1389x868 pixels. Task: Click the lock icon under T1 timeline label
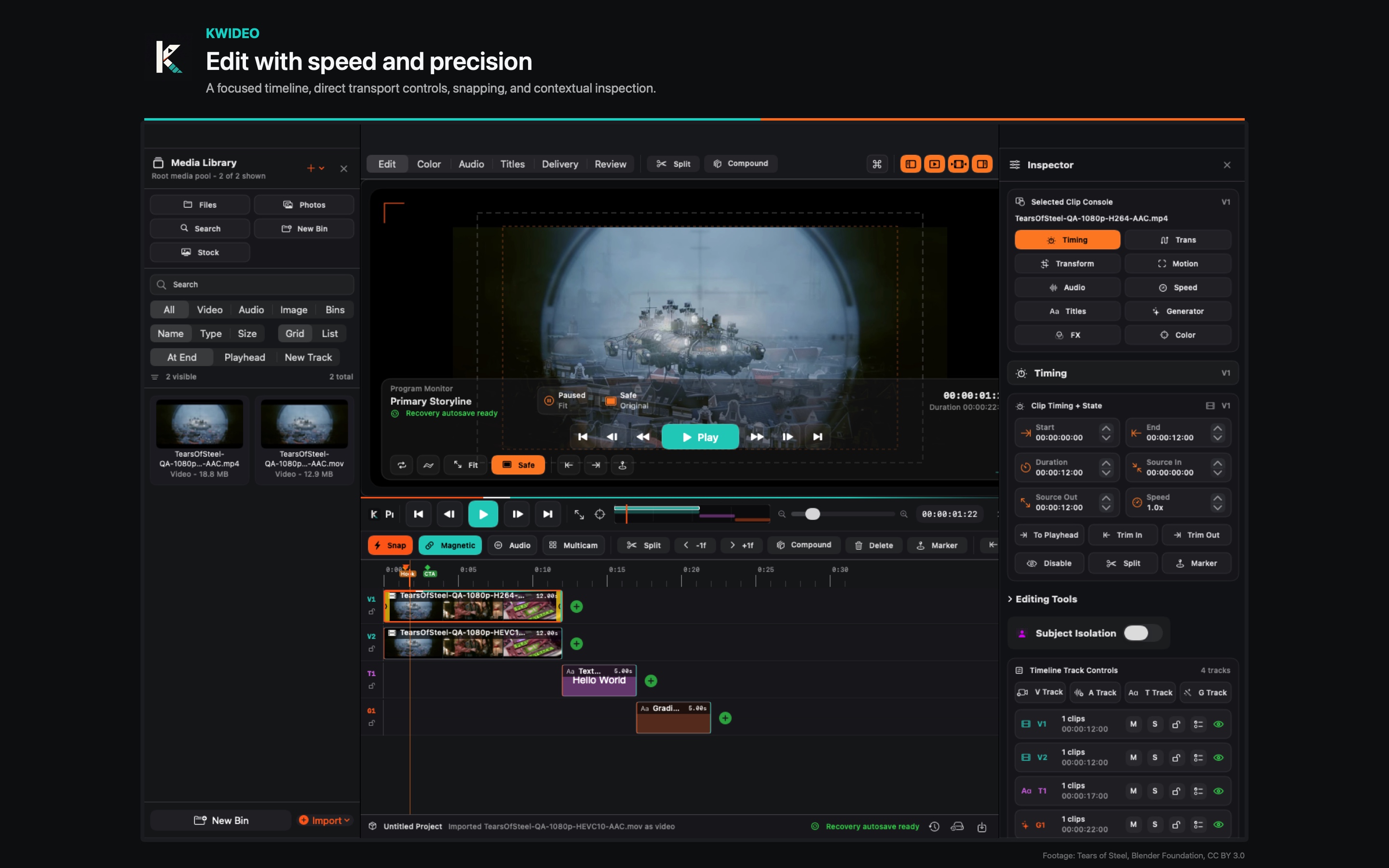[371, 687]
